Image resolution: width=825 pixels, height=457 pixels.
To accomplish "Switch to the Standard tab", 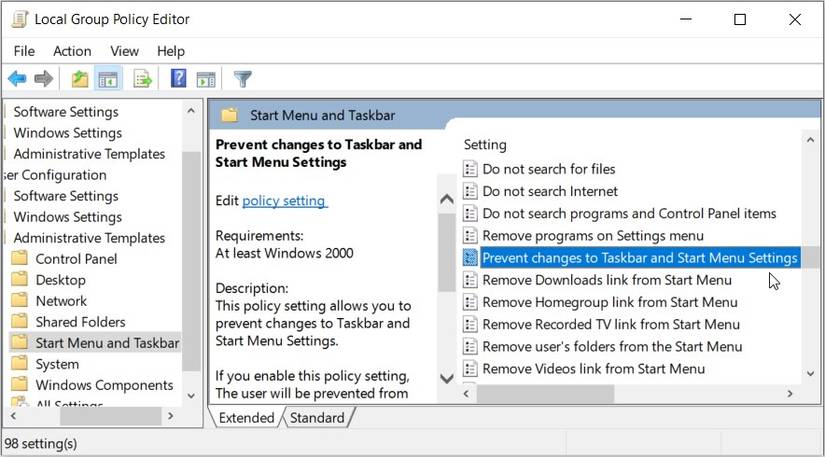I will tap(317, 418).
